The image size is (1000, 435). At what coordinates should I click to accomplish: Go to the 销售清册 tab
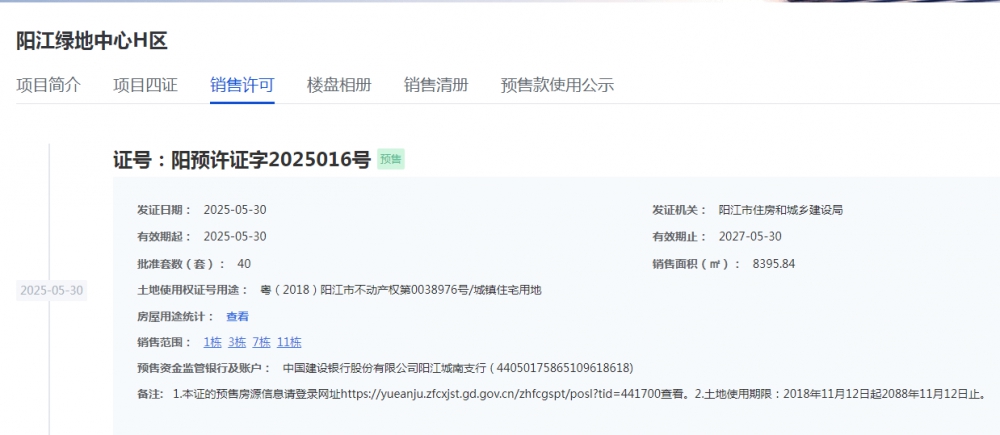[x=436, y=85]
